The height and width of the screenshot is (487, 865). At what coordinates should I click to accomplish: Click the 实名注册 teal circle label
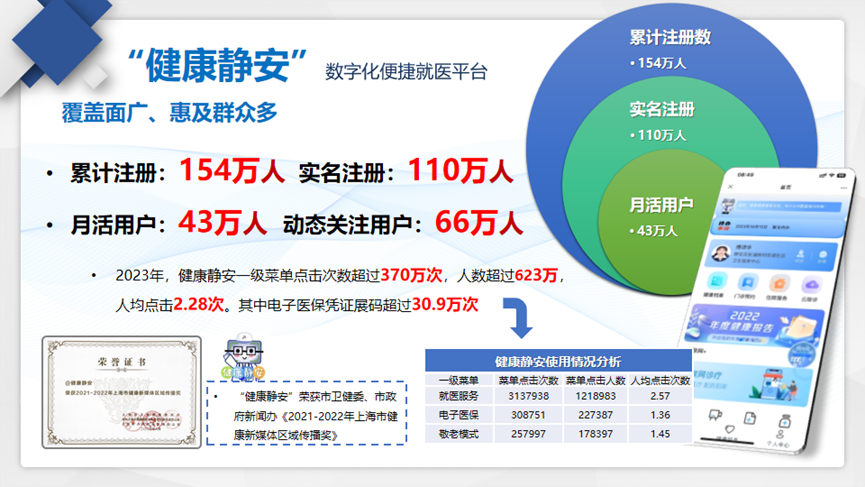pos(662,109)
